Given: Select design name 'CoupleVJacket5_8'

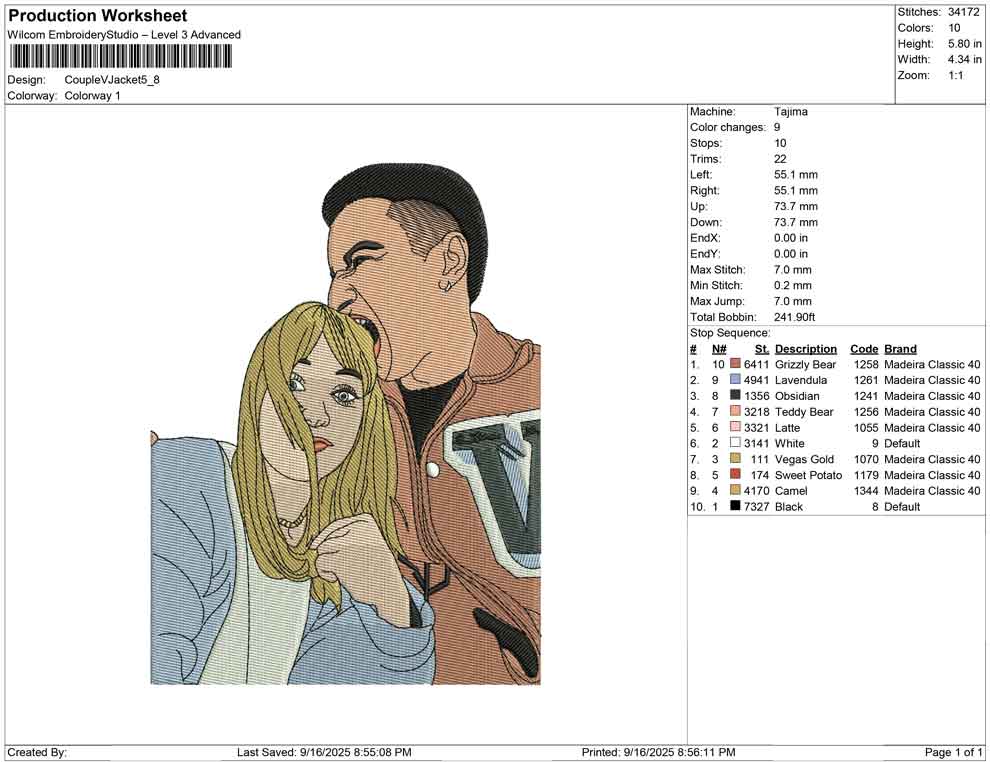Looking at the screenshot, I should coord(112,80).
